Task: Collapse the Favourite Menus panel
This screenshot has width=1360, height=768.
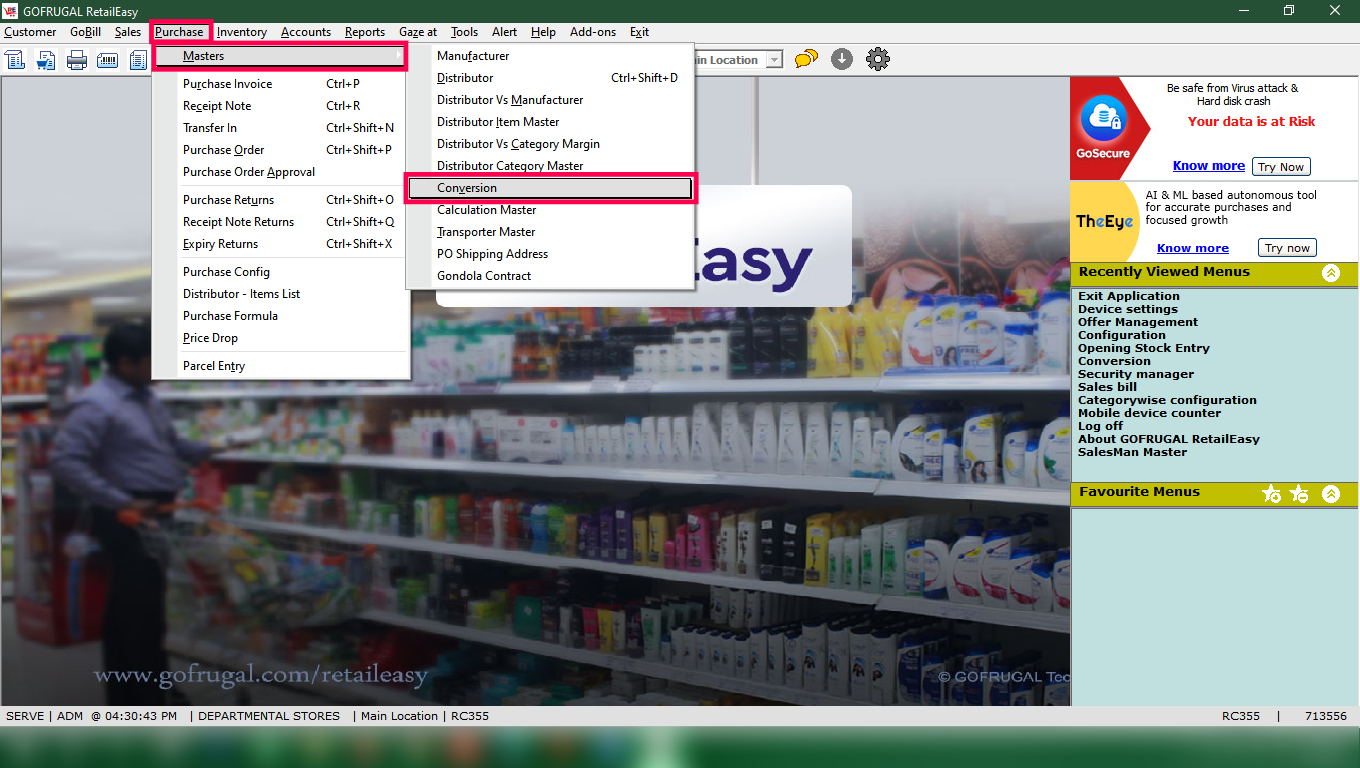Action: [x=1331, y=493]
